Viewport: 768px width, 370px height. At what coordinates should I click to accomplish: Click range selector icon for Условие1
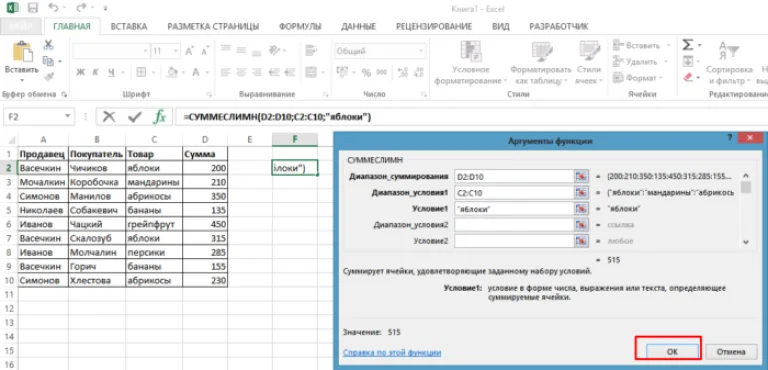tap(581, 208)
